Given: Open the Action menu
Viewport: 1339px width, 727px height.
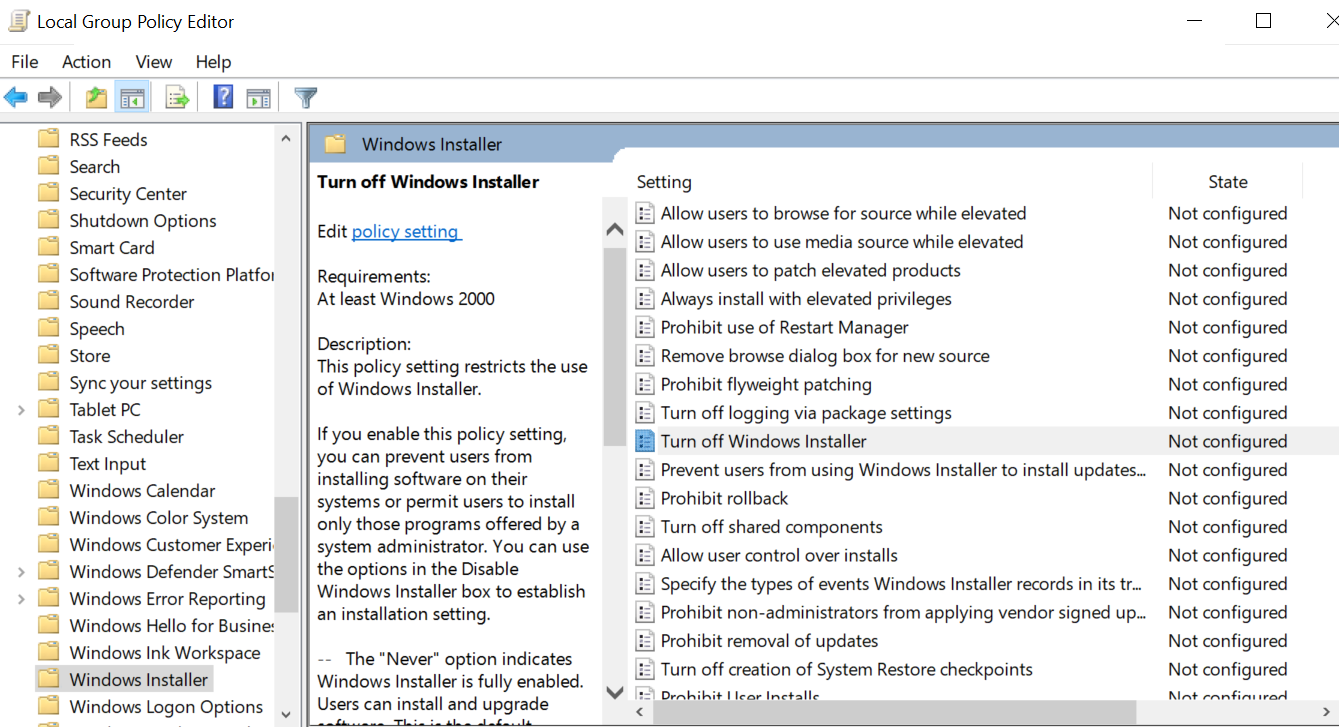Looking at the screenshot, I should (x=86, y=62).
